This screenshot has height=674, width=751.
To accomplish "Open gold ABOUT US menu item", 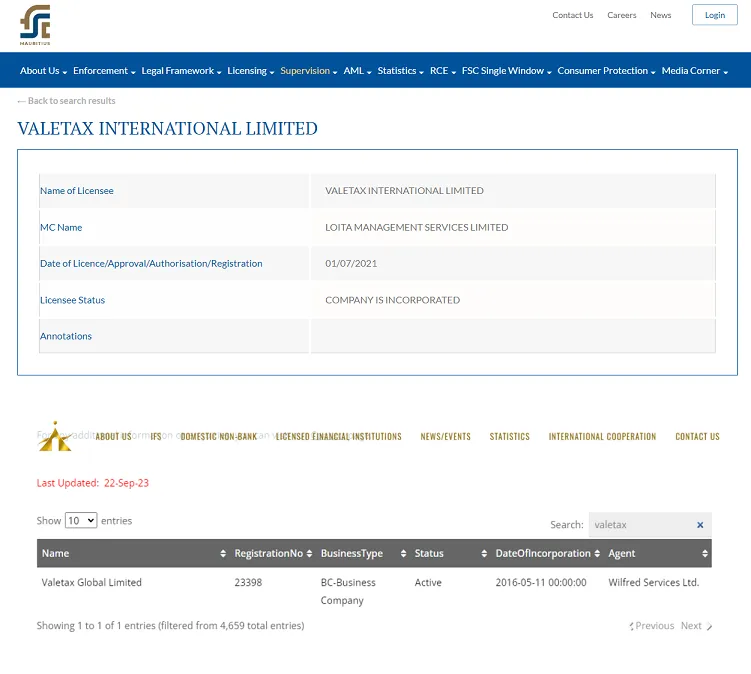I will click(x=114, y=436).
